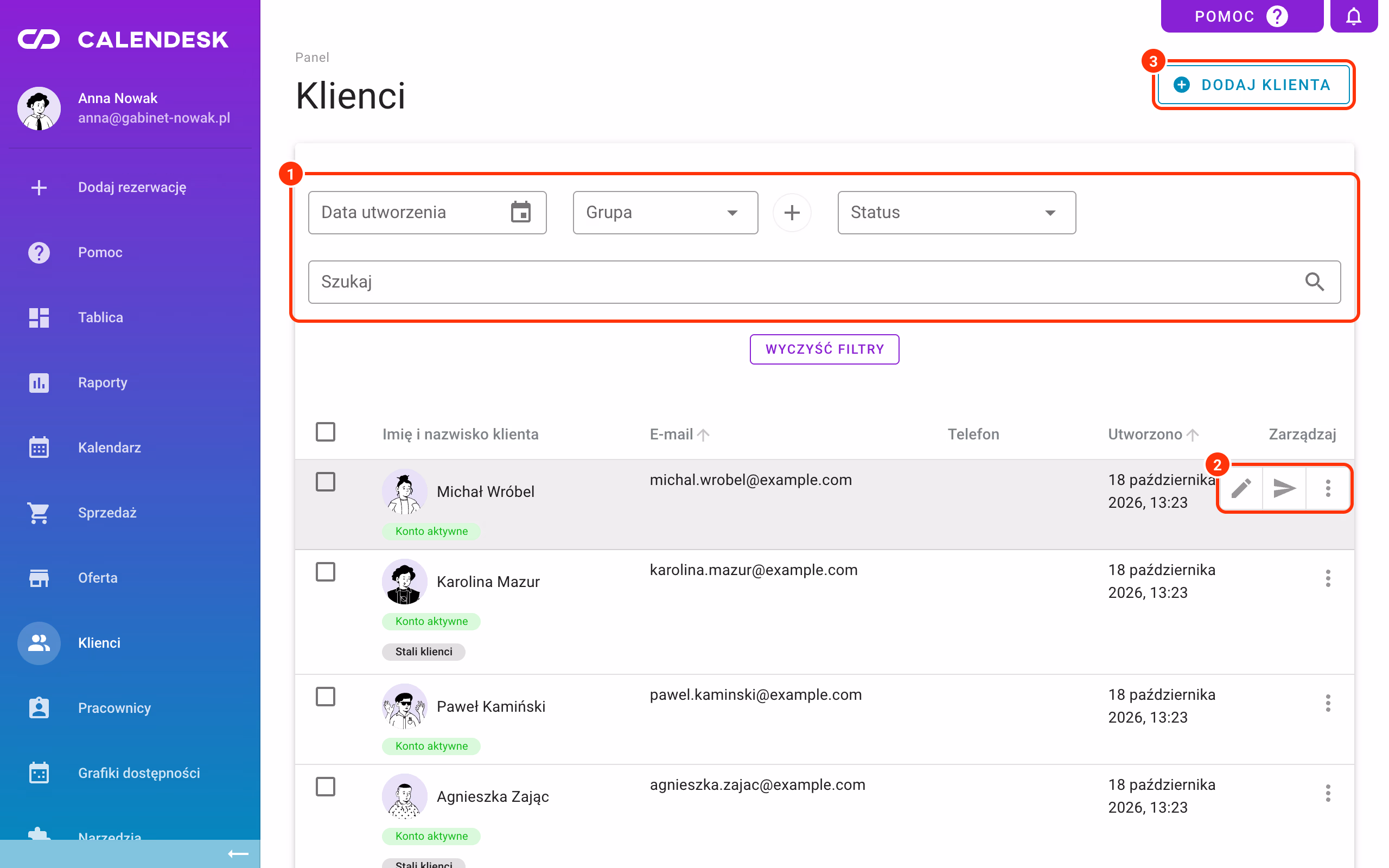Image resolution: width=1389 pixels, height=868 pixels.
Task: Click the Raporty chart icon
Action: point(39,382)
